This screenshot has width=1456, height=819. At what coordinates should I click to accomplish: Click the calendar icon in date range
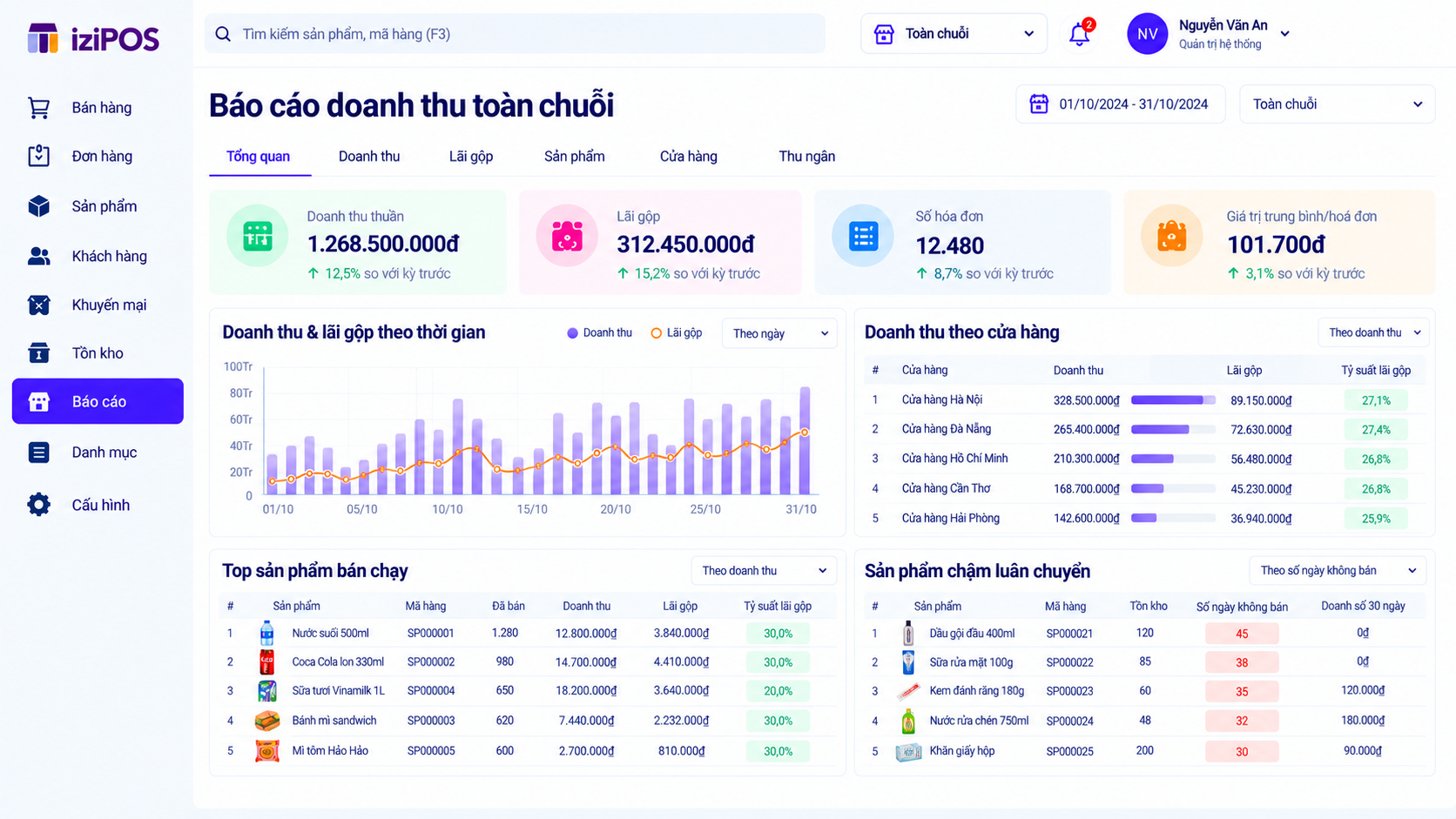point(1039,104)
